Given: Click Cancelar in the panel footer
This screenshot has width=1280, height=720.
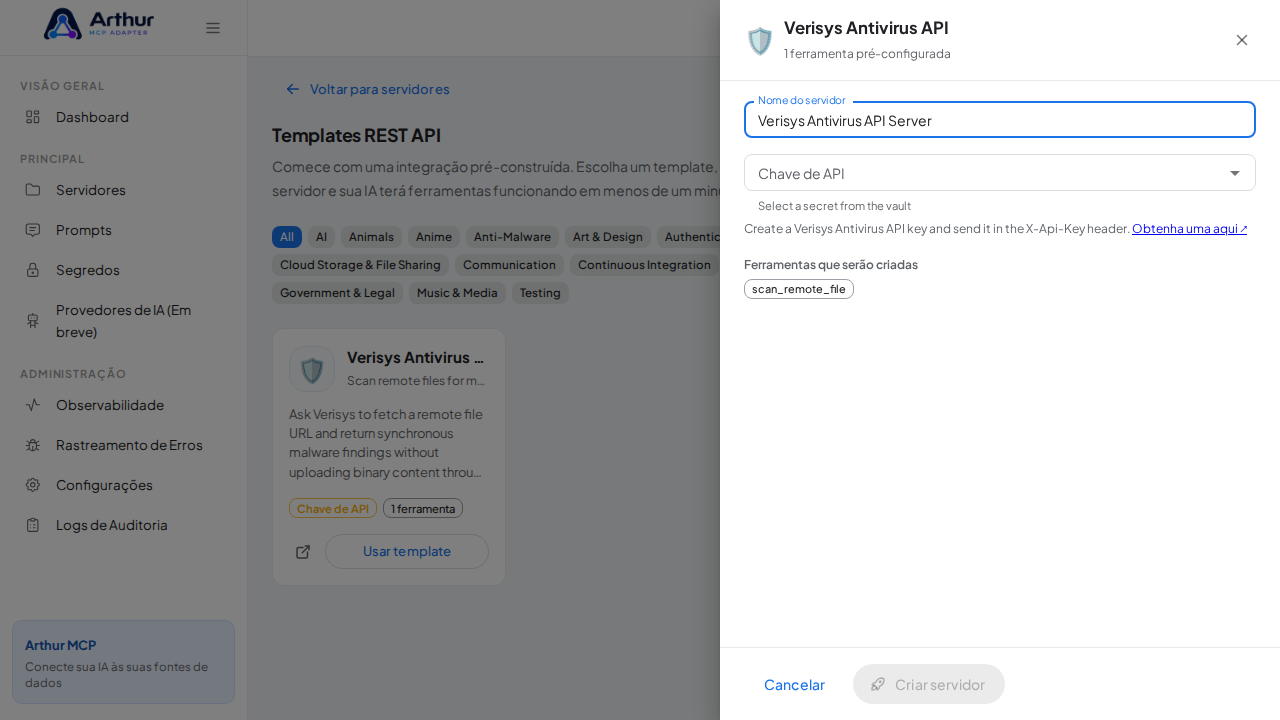Looking at the screenshot, I should pyautogui.click(x=794, y=684).
